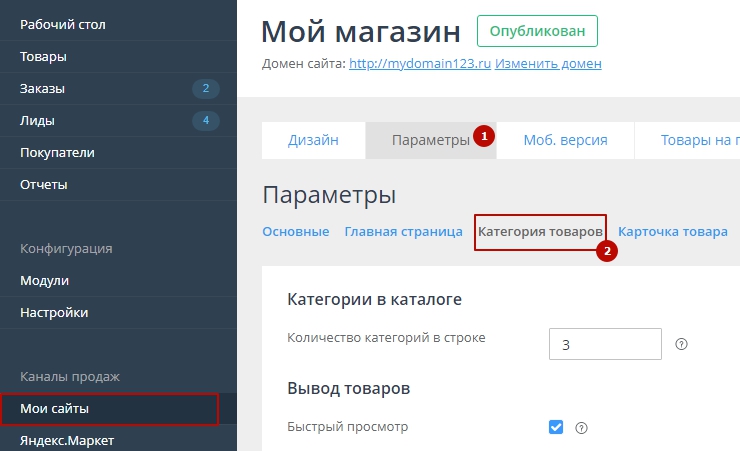The image size is (740, 451).
Task: Go to Основные parameters section
Action: [x=295, y=232]
